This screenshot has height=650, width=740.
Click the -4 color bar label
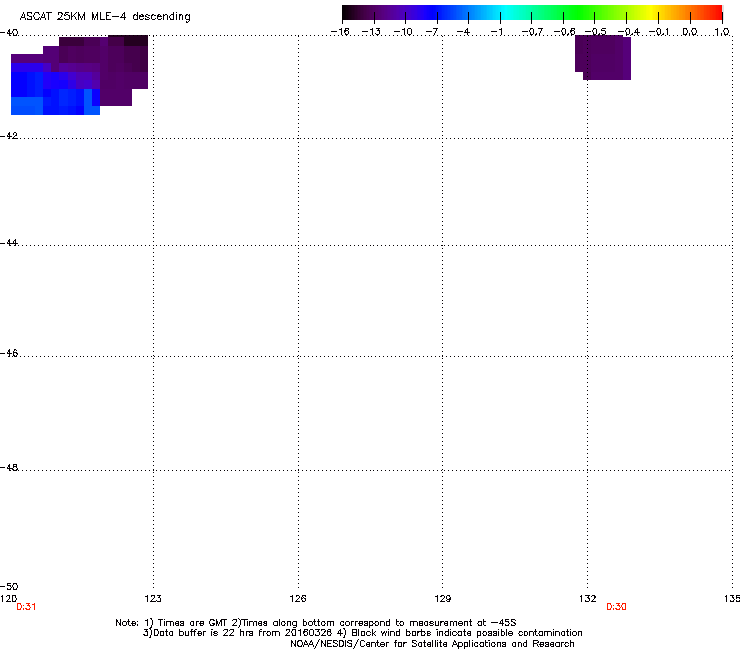463,32
